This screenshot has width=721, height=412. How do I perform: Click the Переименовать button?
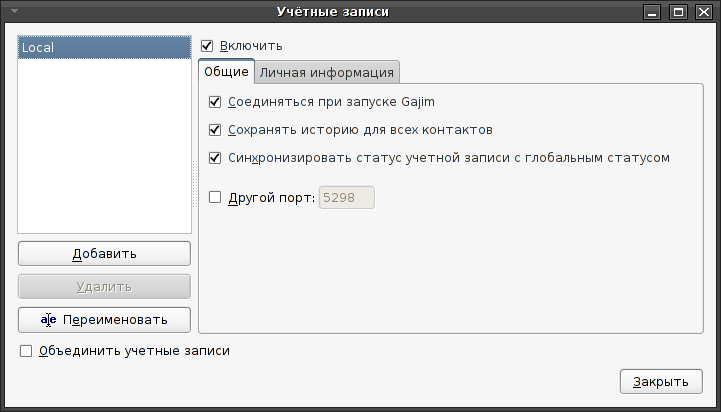click(104, 320)
